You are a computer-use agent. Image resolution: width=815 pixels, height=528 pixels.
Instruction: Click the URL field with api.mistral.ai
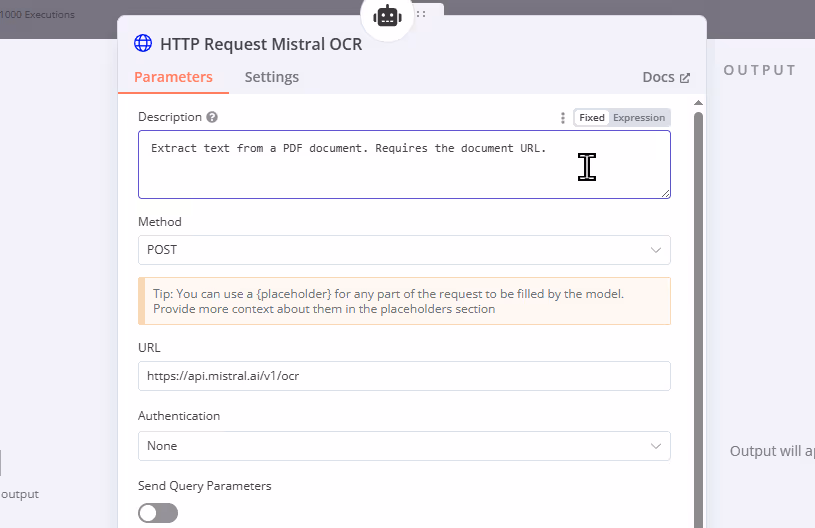tap(404, 376)
